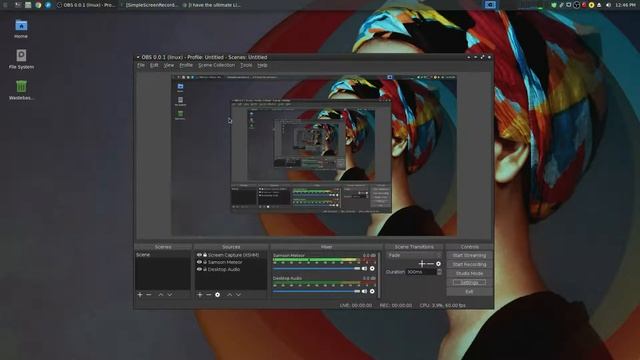This screenshot has width=640, height=360.
Task: Toggle visibility of Desktop Audio source
Action: tap(199, 269)
